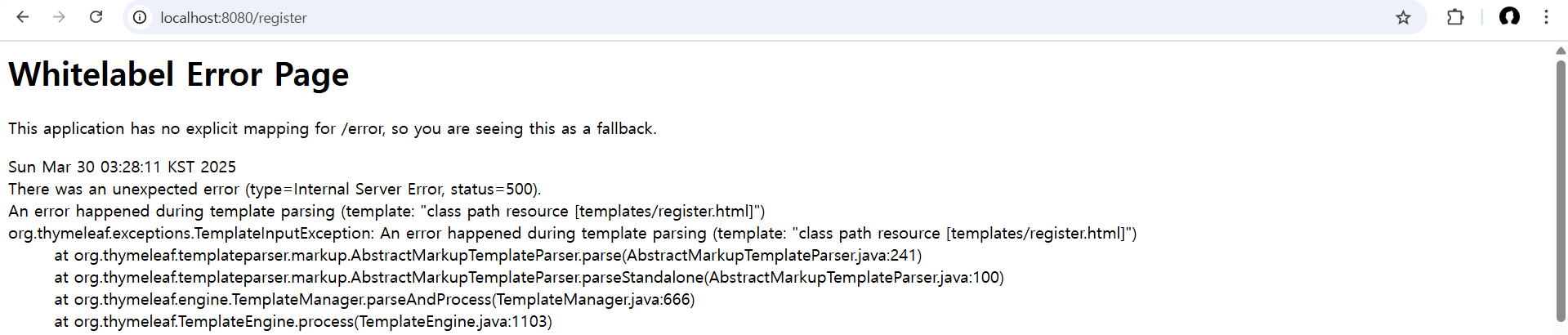Viewport: 1568px width, 335px height.
Task: Bookmark this page with the star
Action: click(x=1403, y=17)
